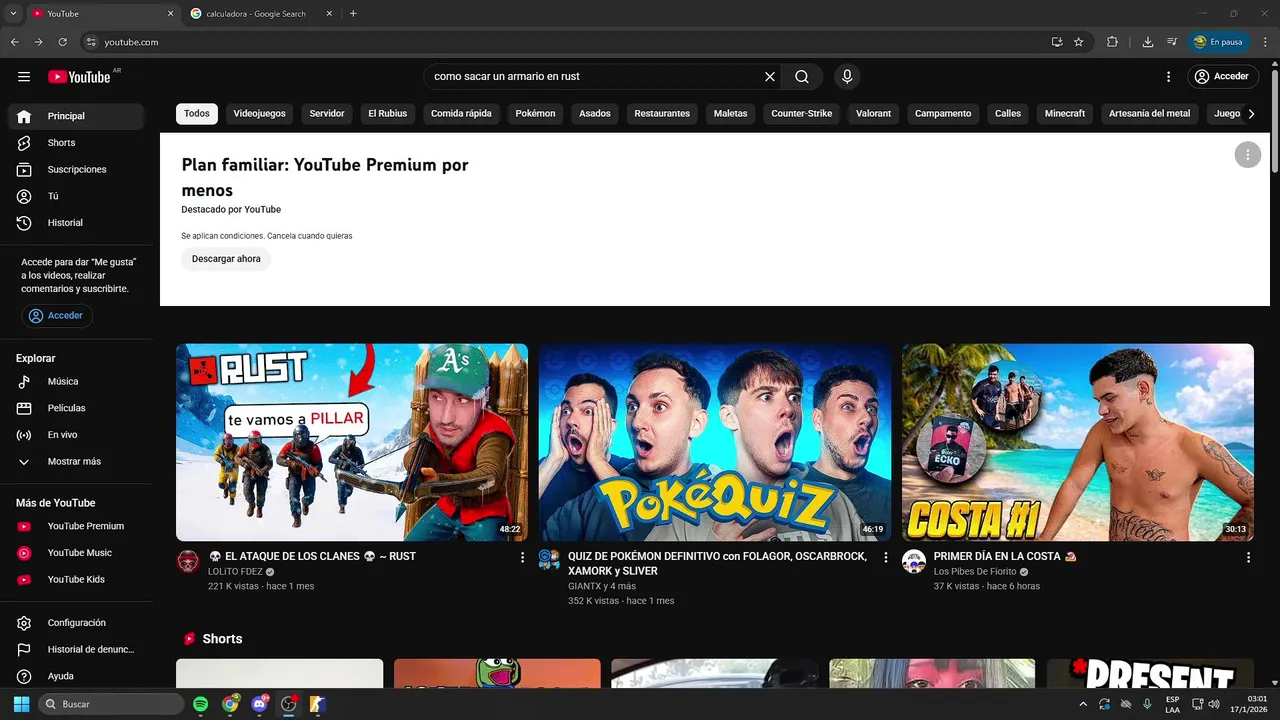Open options for QUIZ DE POKÉMON video
The image size is (1280, 720).
coord(885,558)
